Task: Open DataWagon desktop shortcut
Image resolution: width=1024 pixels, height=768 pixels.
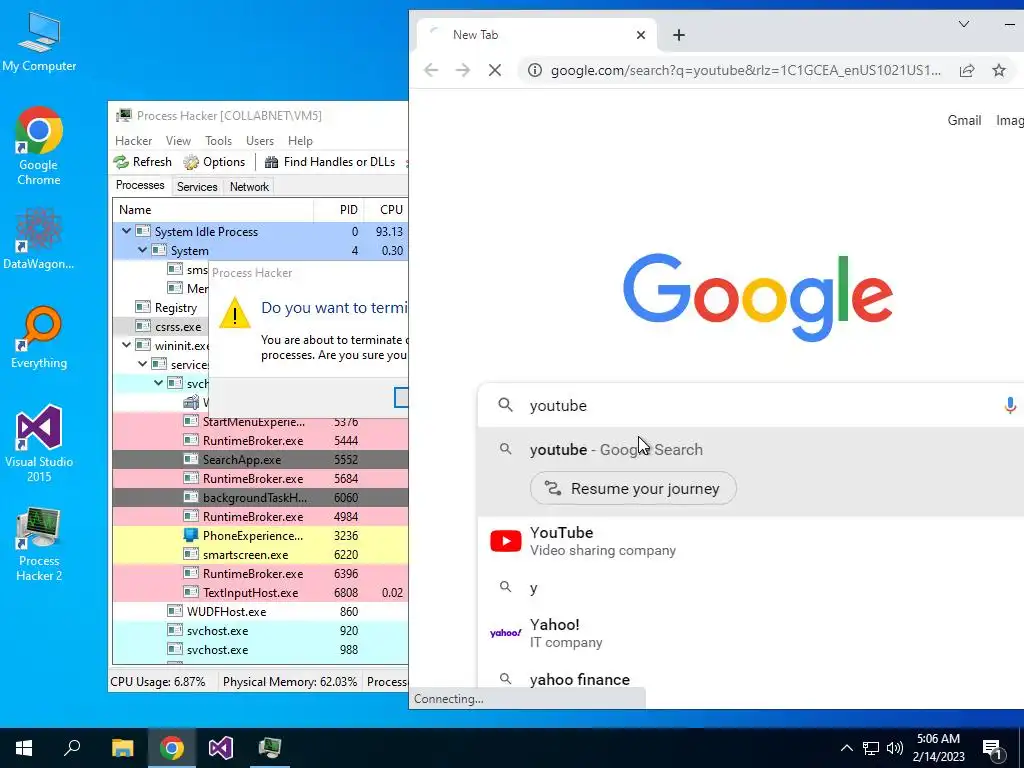Action: point(39,239)
